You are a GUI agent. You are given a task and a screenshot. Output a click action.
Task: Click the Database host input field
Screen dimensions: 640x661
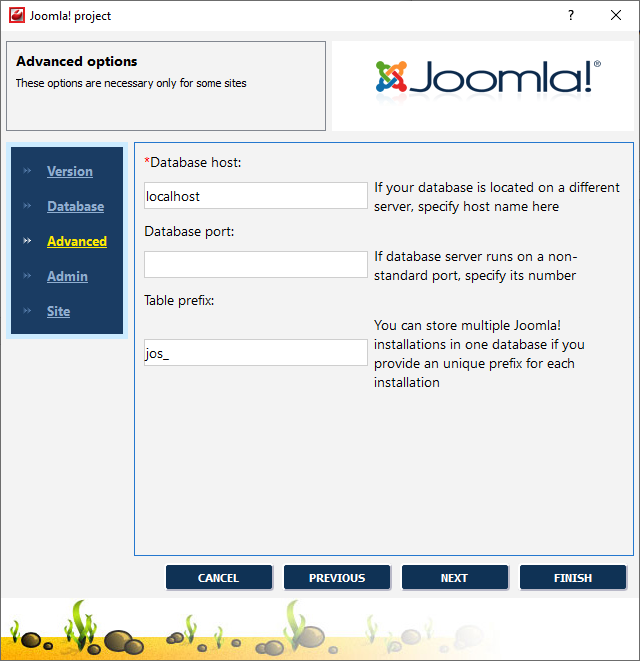[255, 196]
